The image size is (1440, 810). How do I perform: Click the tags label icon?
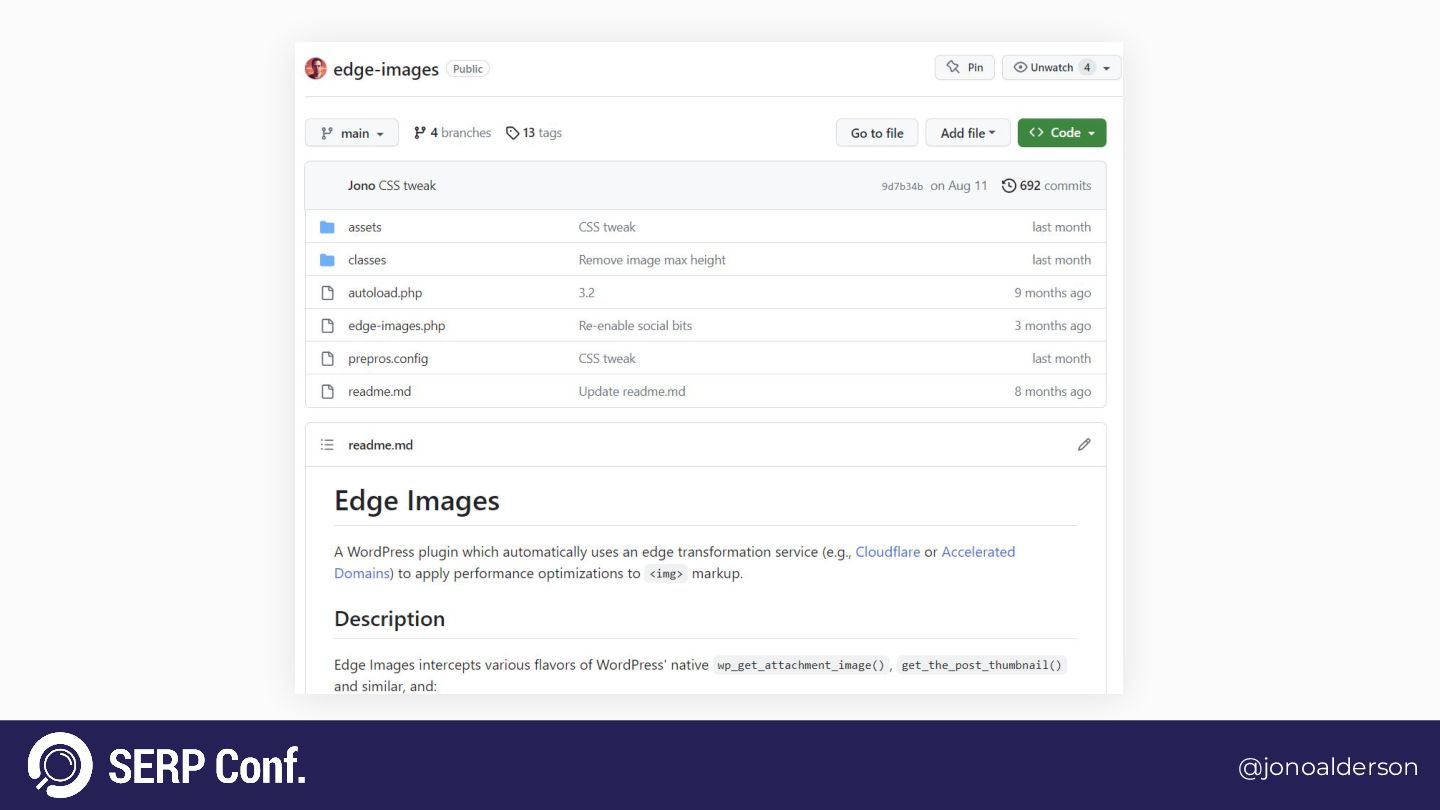513,133
